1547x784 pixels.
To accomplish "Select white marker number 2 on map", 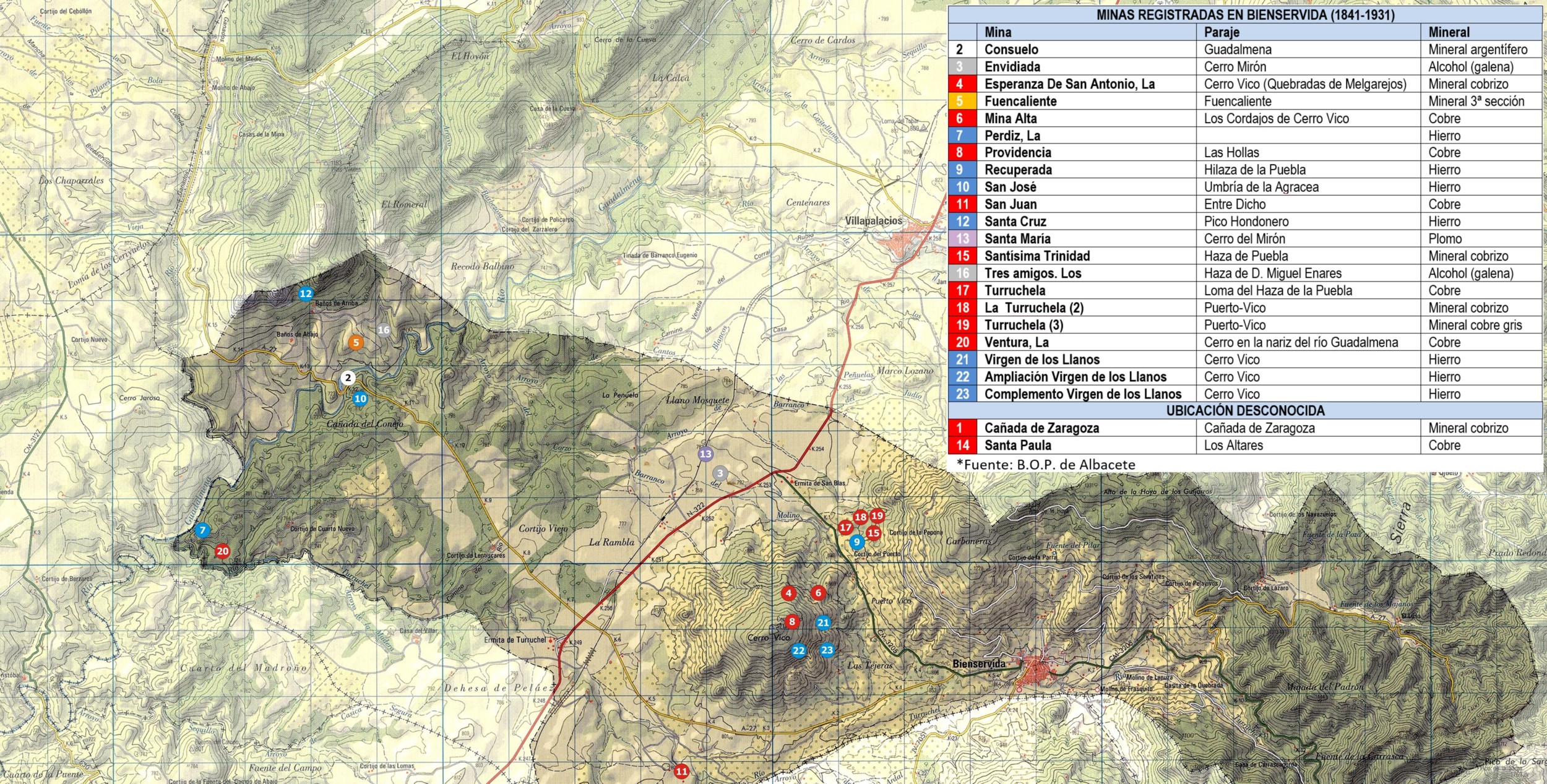I will click(x=348, y=377).
